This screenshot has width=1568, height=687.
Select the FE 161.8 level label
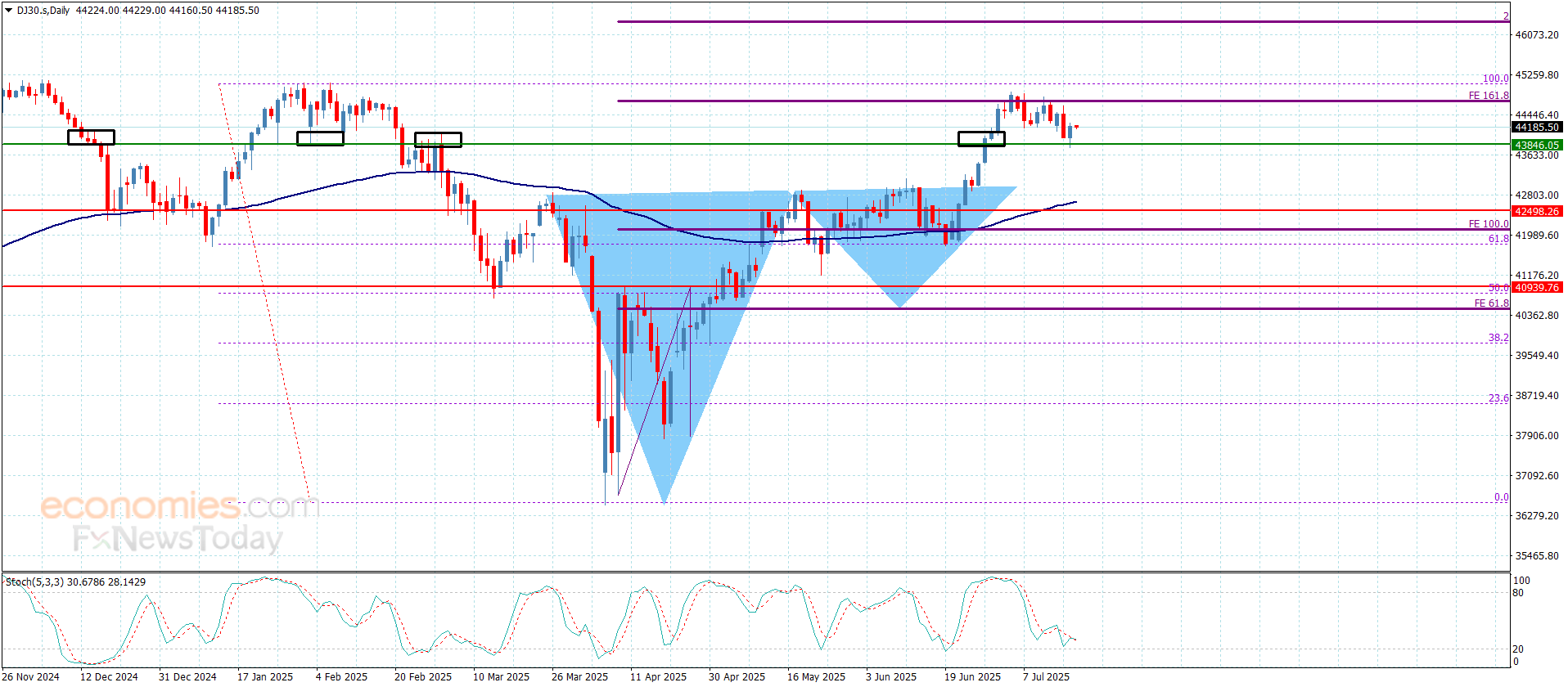click(x=1489, y=96)
